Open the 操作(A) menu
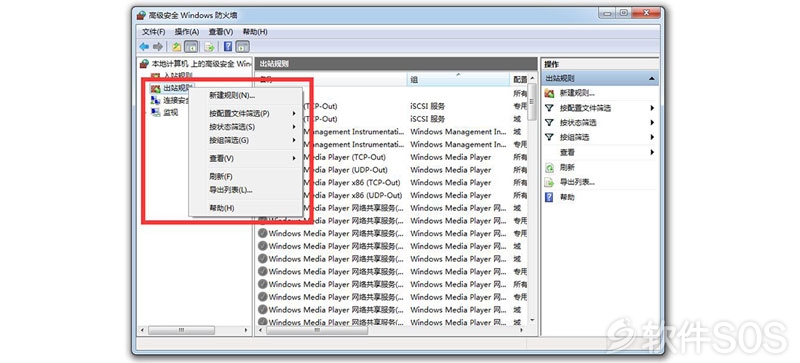Image resolution: width=800 pixels, height=363 pixels. [x=187, y=32]
